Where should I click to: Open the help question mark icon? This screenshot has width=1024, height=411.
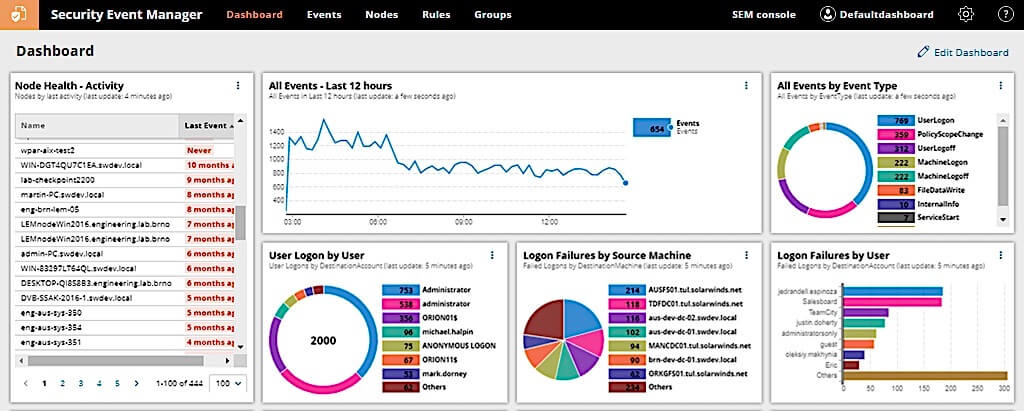[1006, 14]
